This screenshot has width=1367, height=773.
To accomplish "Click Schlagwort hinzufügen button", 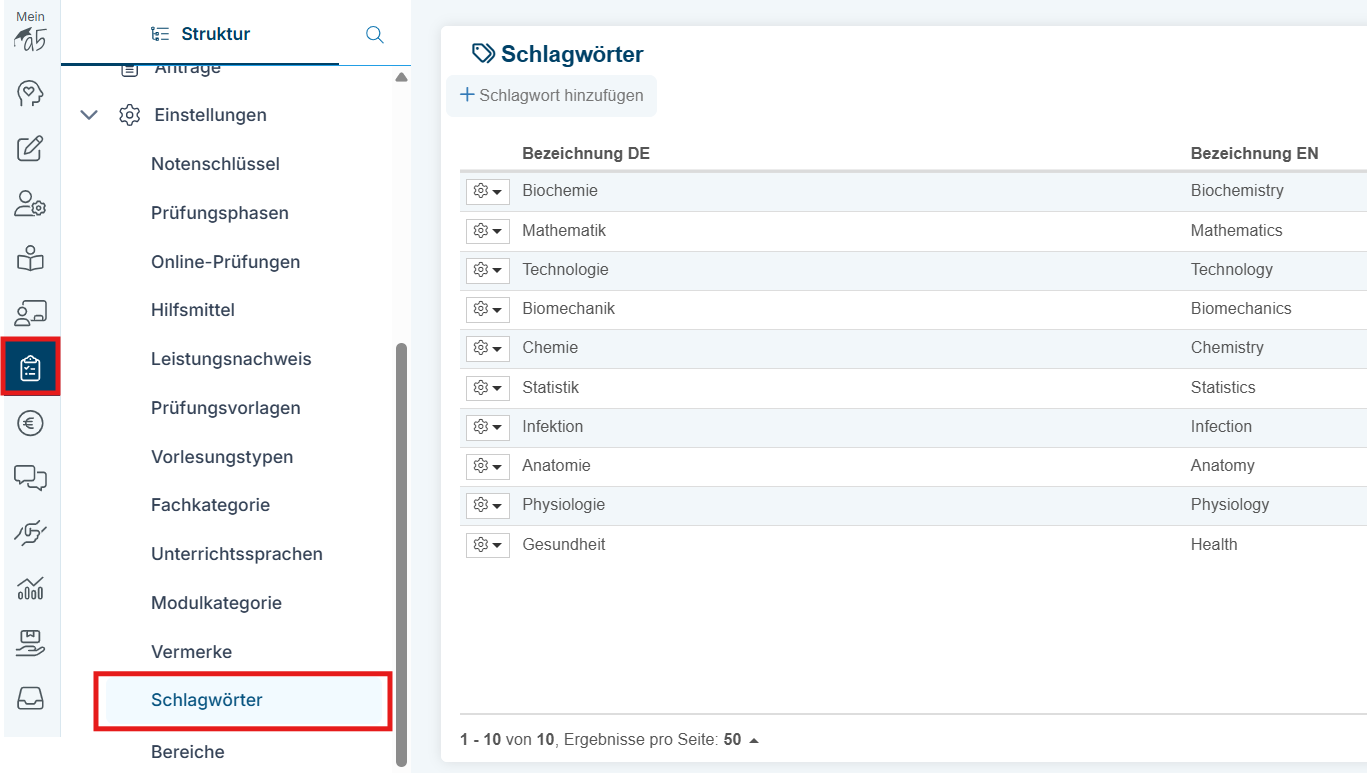I will coord(551,96).
